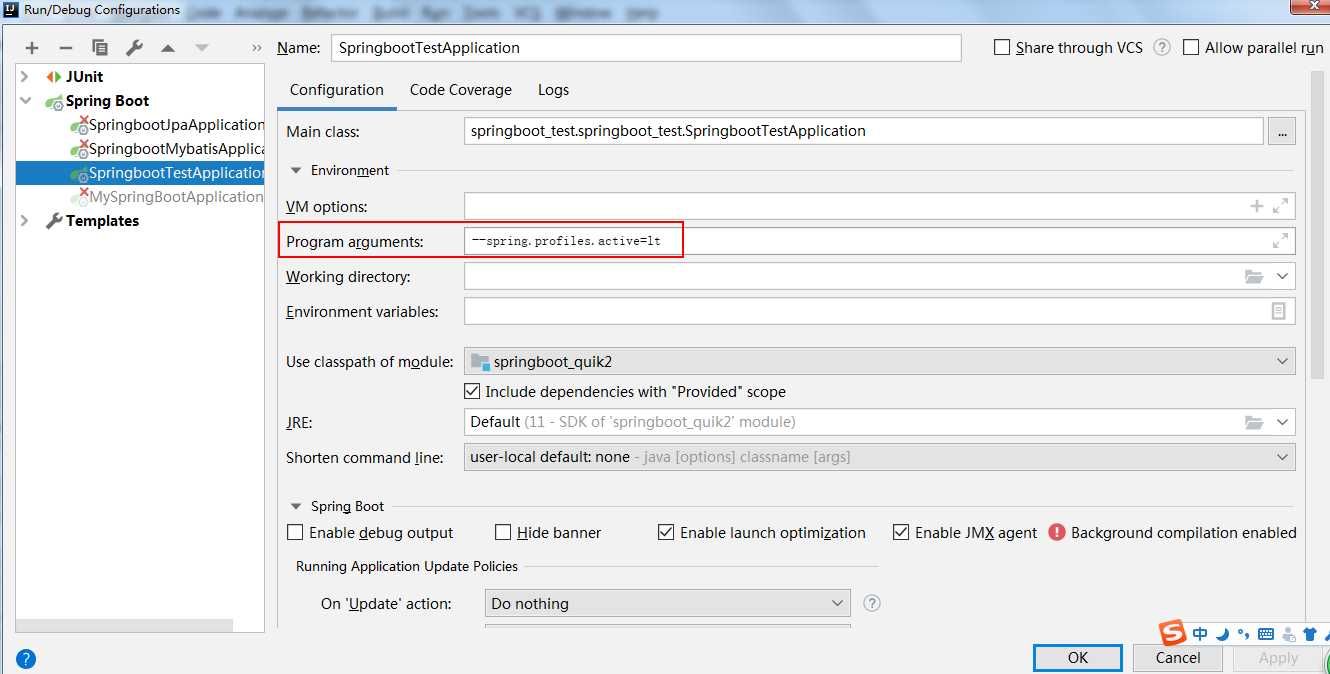Click the Main class input field
Image resolution: width=1330 pixels, height=674 pixels.
click(x=864, y=131)
